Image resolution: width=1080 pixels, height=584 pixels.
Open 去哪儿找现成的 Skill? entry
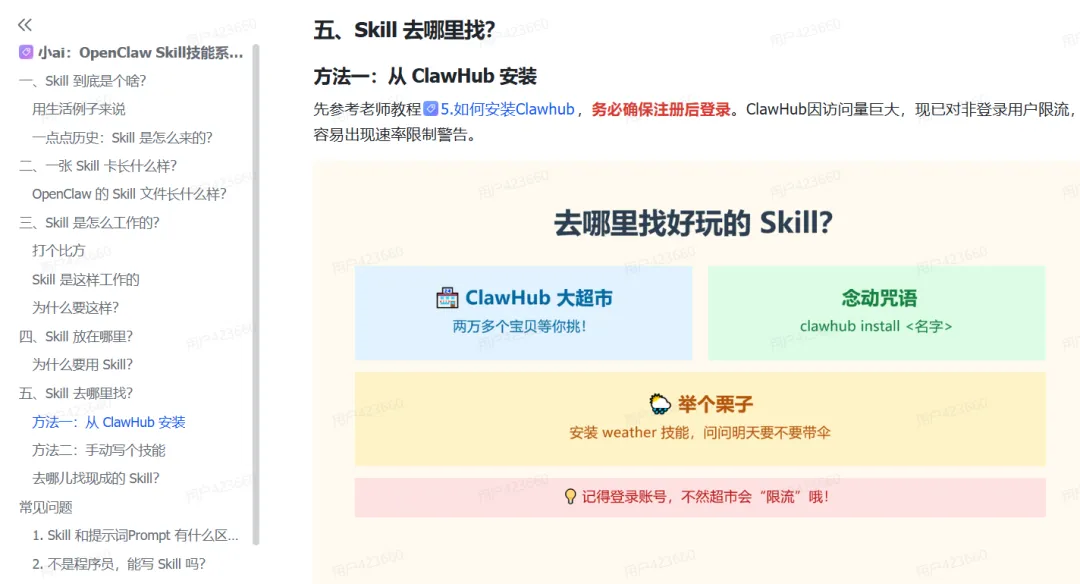(96, 479)
